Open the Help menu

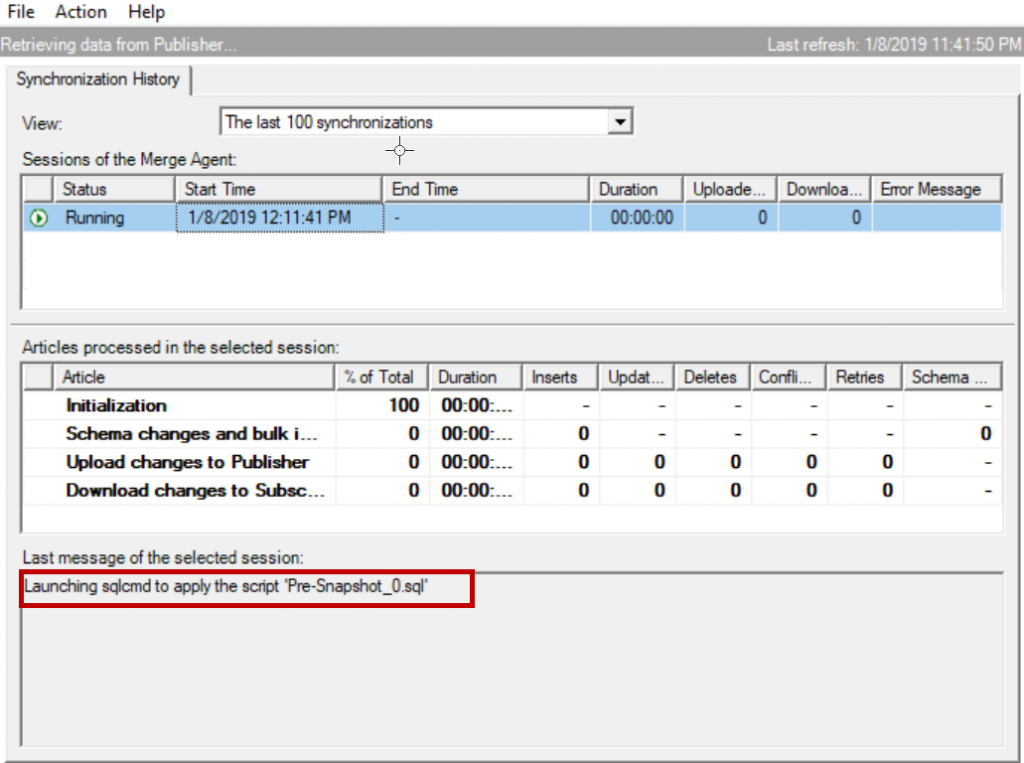click(x=146, y=12)
